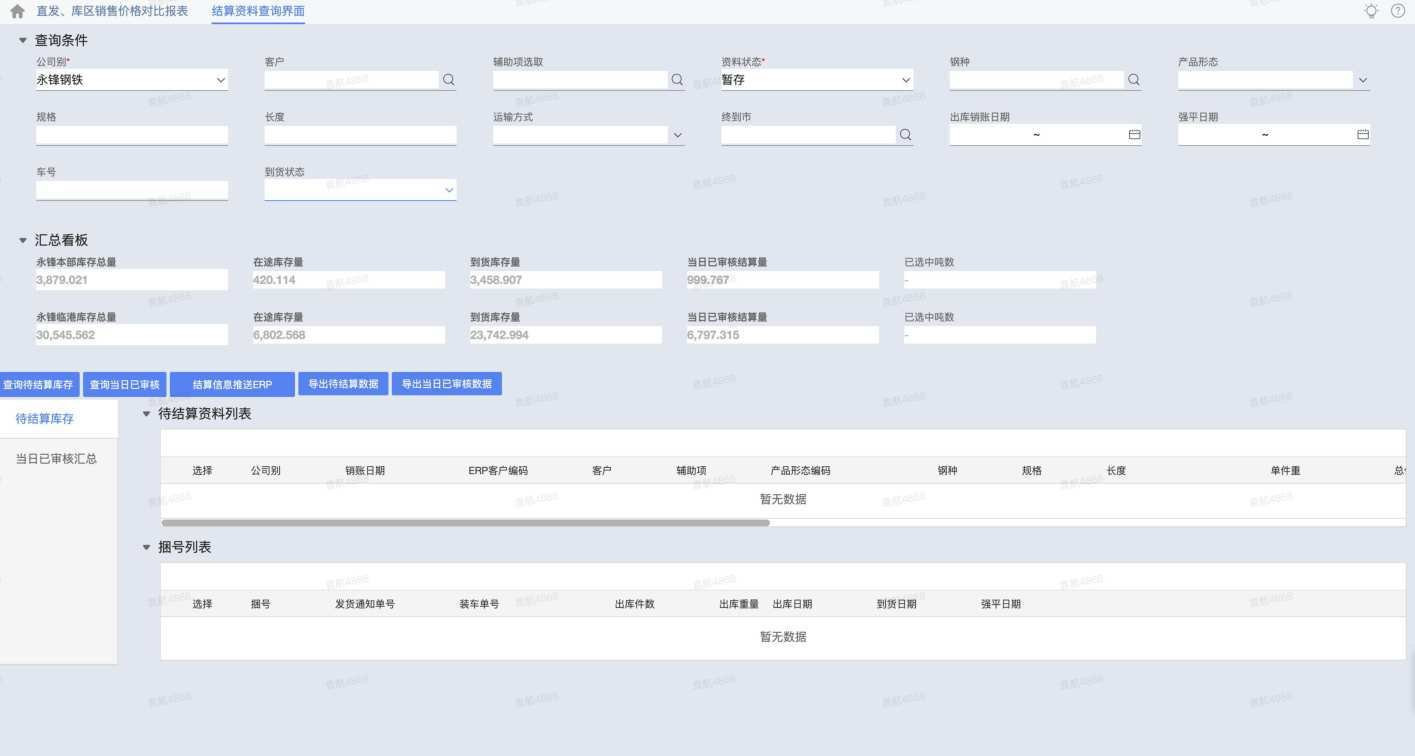The image size is (1415, 756).
Task: Click the 在途库存量 value 6,802.568
Action: pos(349,335)
